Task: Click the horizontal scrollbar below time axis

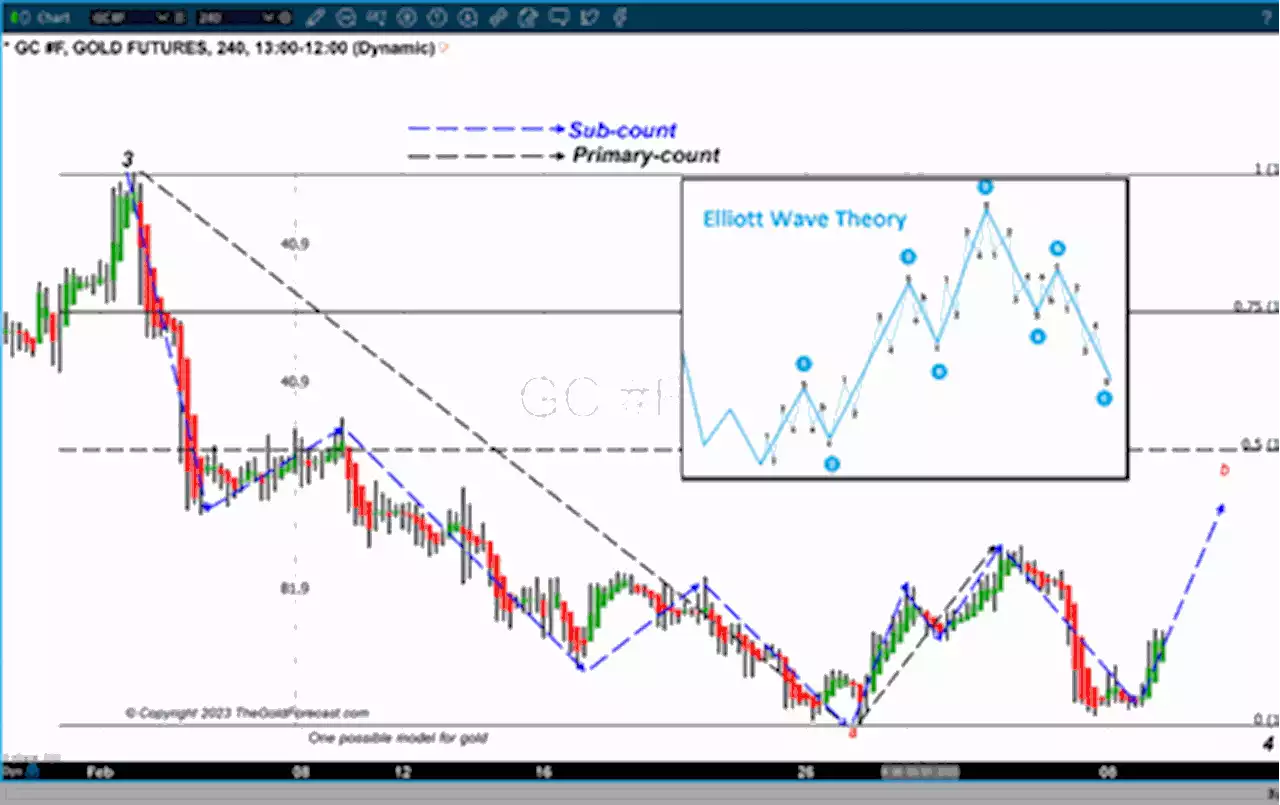Action: pyautogui.click(x=640, y=793)
